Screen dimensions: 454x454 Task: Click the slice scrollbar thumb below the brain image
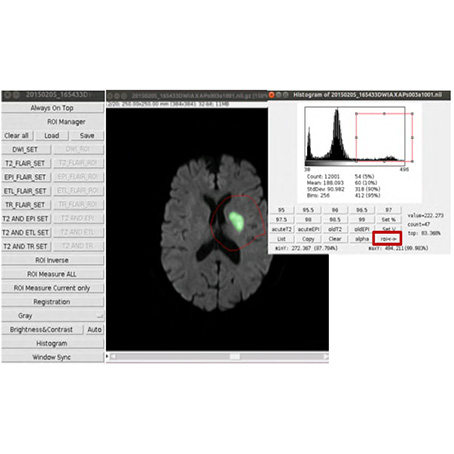[x=235, y=357]
